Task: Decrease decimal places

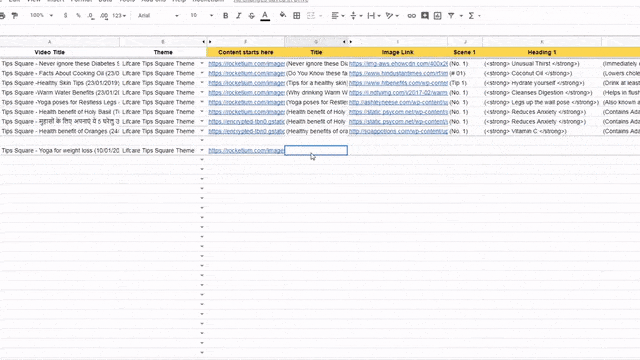Action: click(x=91, y=16)
